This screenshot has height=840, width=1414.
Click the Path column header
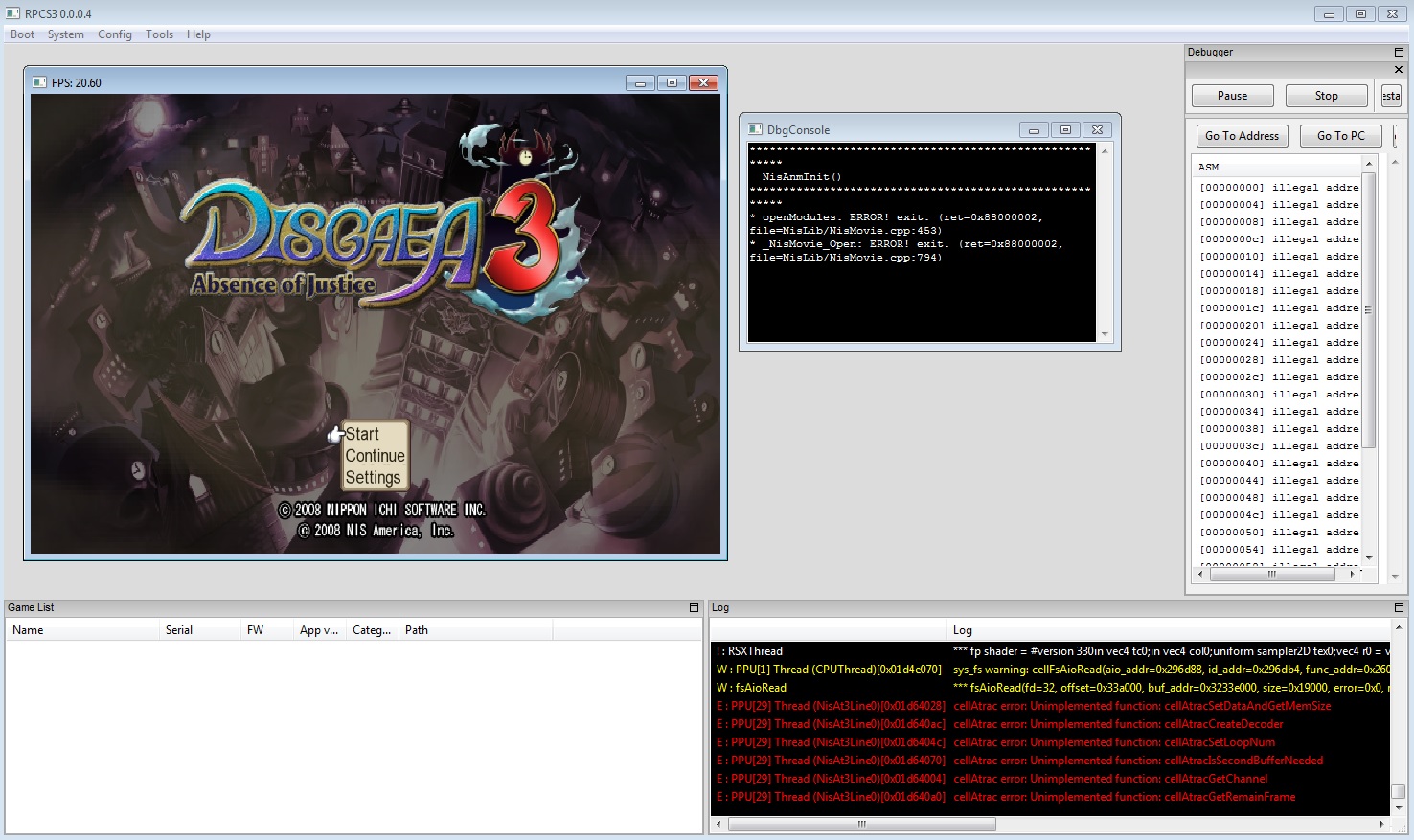click(x=417, y=630)
